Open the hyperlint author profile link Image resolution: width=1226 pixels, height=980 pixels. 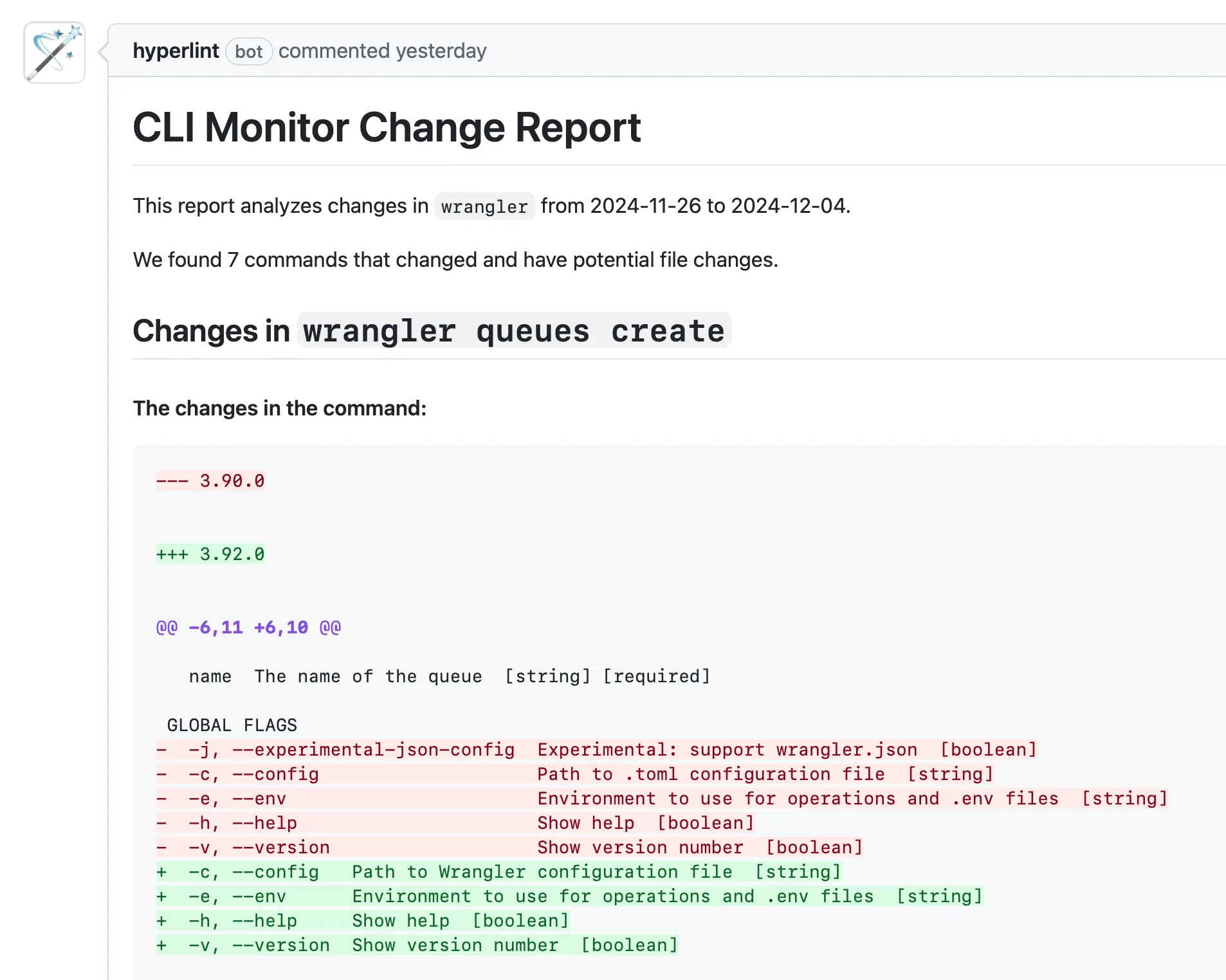pos(176,51)
